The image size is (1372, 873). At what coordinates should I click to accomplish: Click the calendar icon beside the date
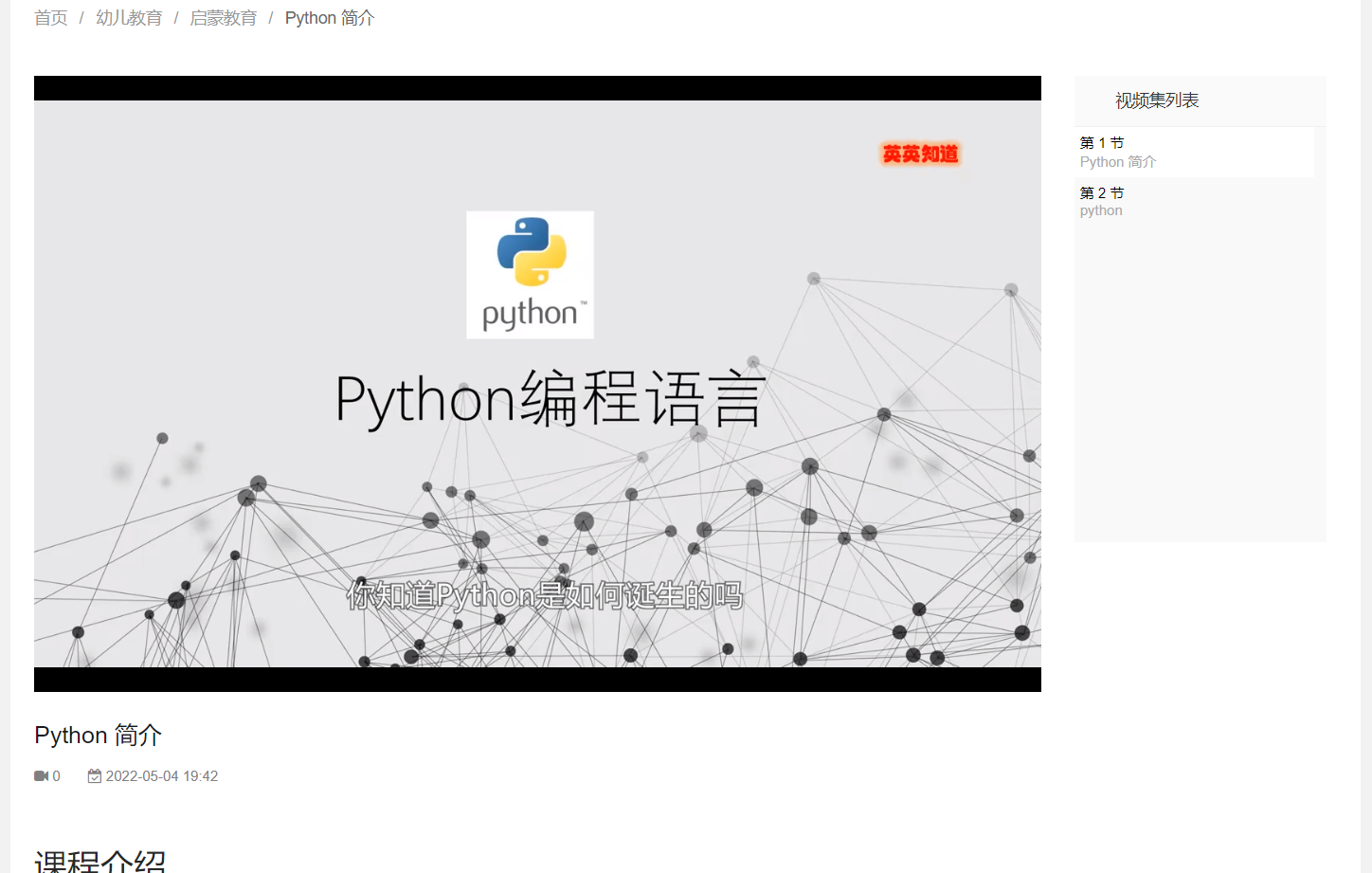pos(95,776)
